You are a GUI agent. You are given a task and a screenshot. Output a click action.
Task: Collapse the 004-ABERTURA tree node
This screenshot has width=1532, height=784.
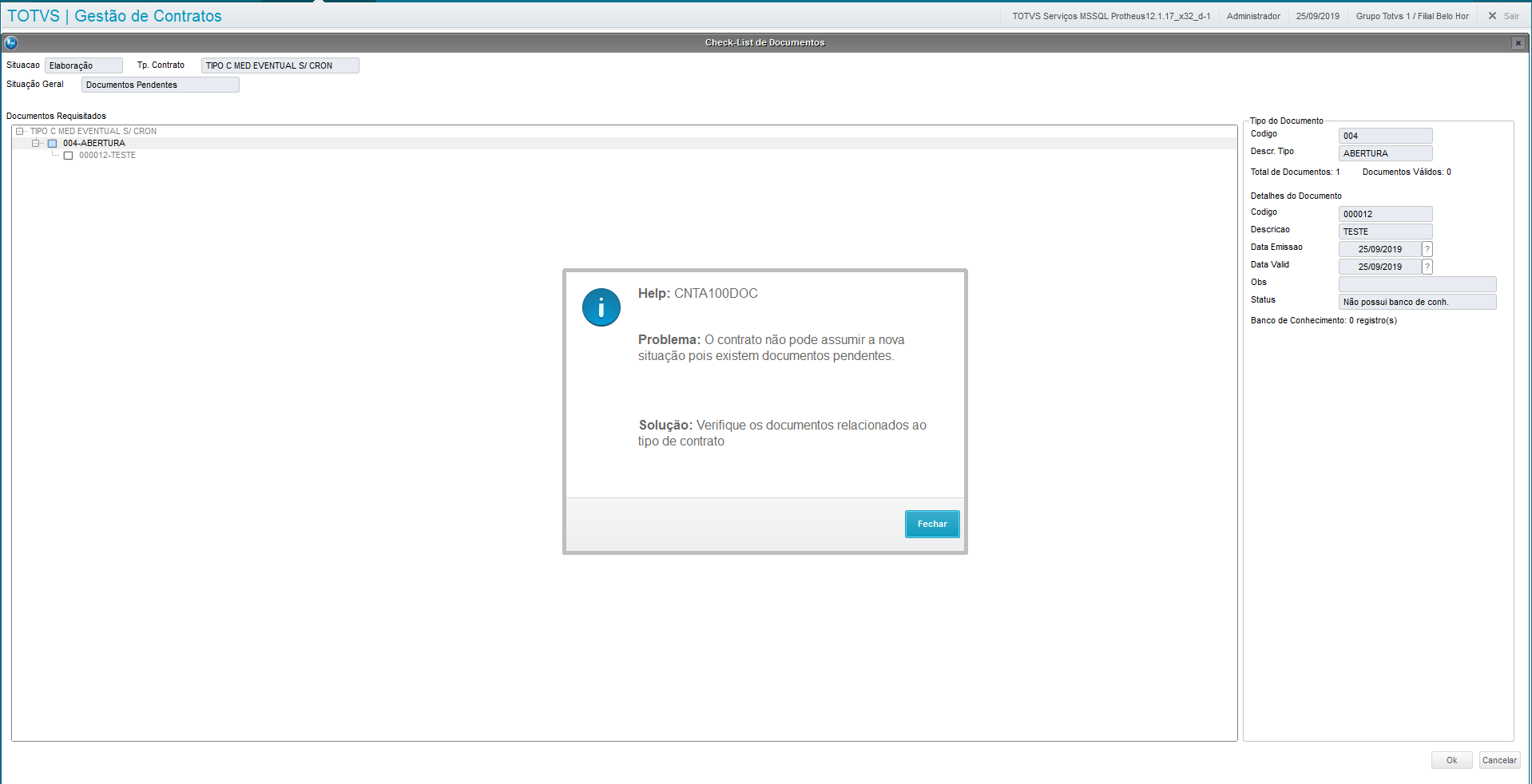pos(35,143)
